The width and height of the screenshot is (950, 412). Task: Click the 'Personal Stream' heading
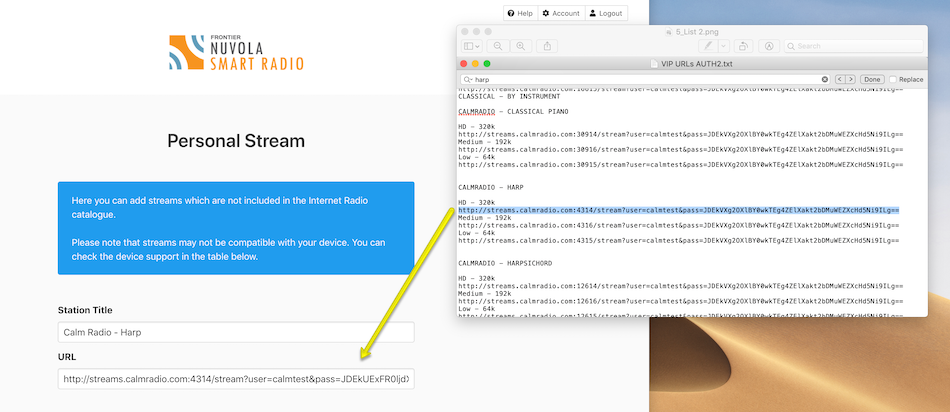(x=236, y=141)
